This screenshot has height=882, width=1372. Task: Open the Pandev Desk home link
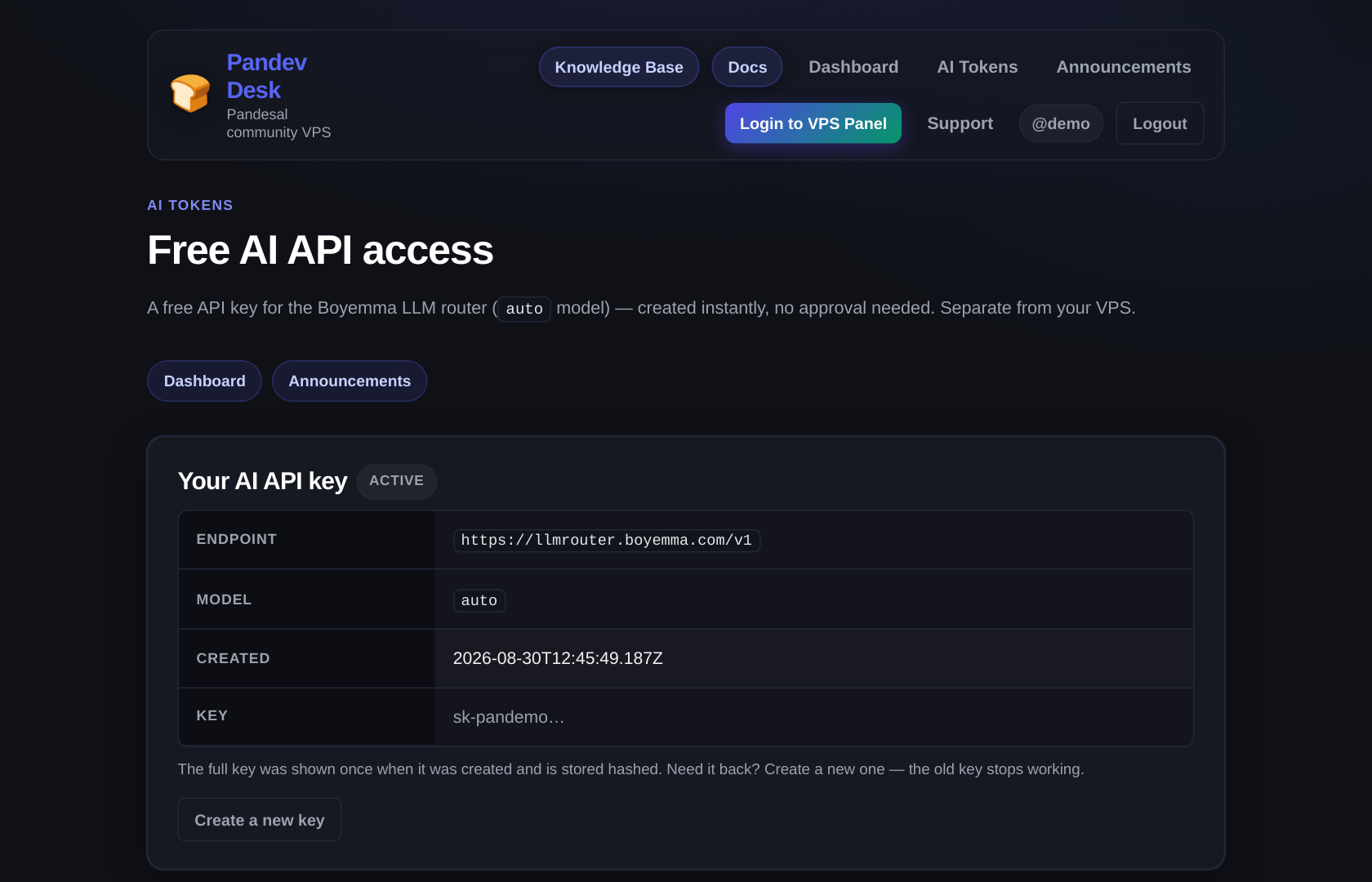coord(266,76)
